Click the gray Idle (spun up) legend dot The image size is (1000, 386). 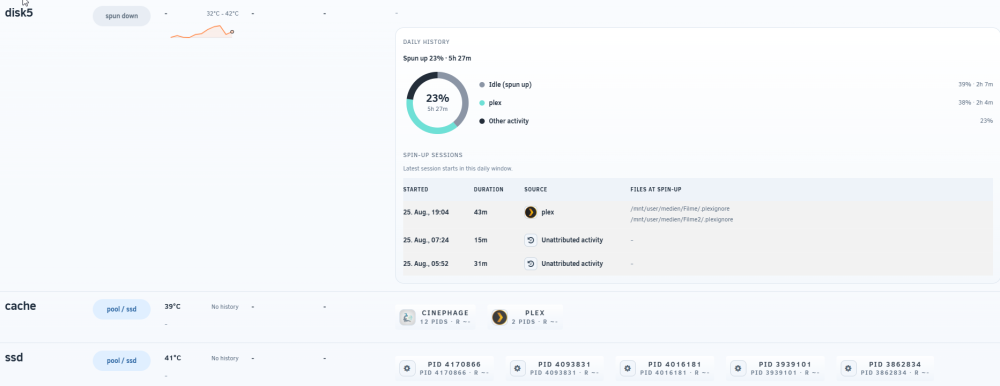[482, 84]
